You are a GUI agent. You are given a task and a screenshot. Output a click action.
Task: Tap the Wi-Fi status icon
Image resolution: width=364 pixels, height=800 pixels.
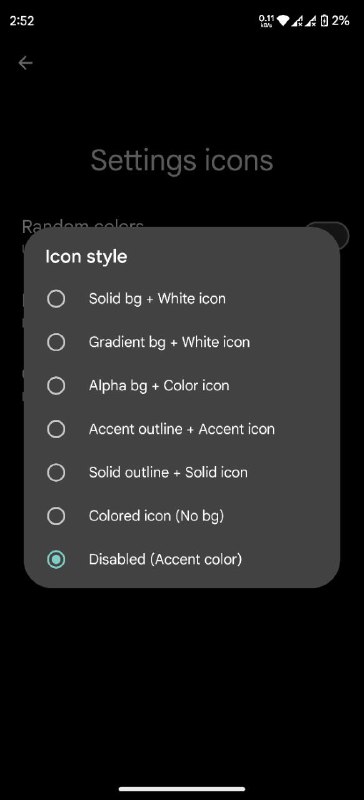[x=283, y=21]
